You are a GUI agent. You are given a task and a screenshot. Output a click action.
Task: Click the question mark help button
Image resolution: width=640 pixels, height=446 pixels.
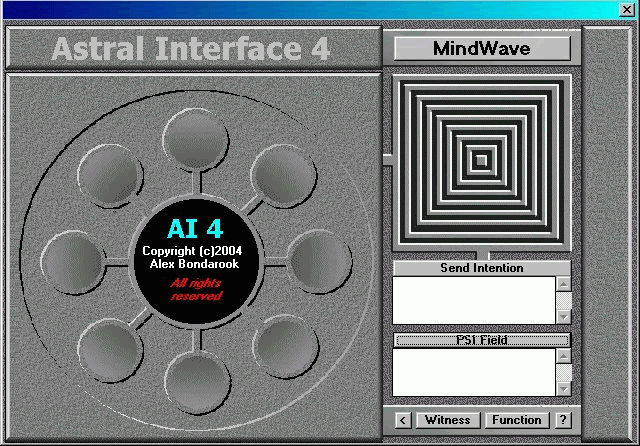click(563, 420)
